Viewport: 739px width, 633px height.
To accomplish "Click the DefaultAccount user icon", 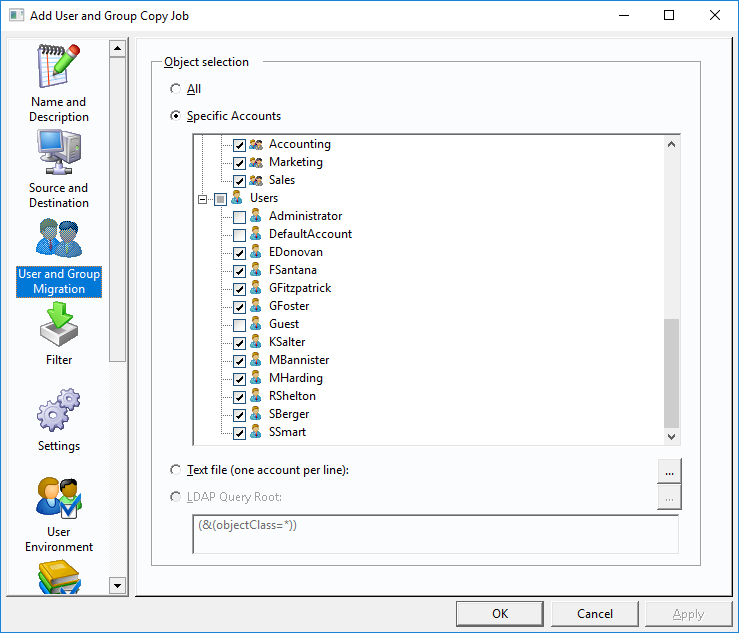I will 256,234.
